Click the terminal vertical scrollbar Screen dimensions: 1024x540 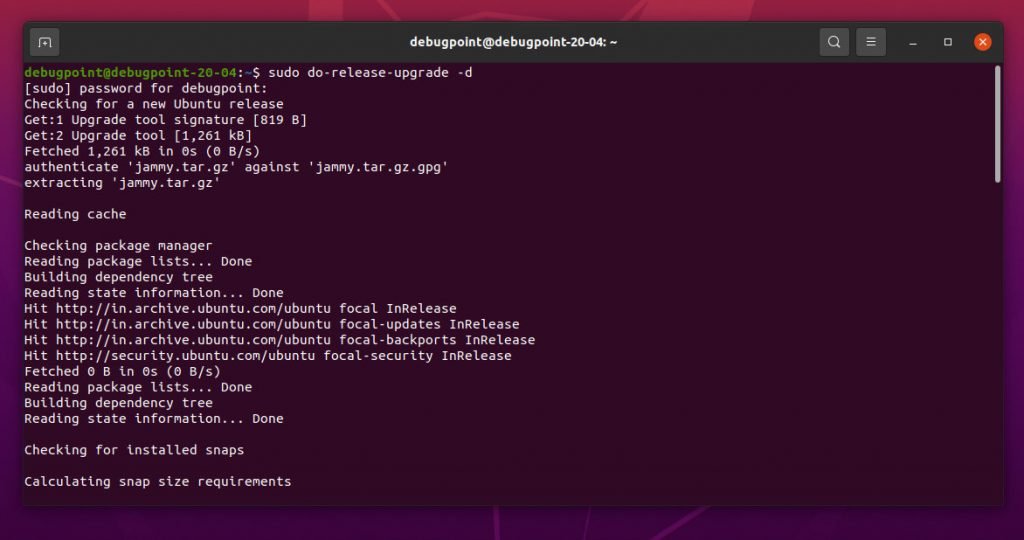(x=997, y=124)
